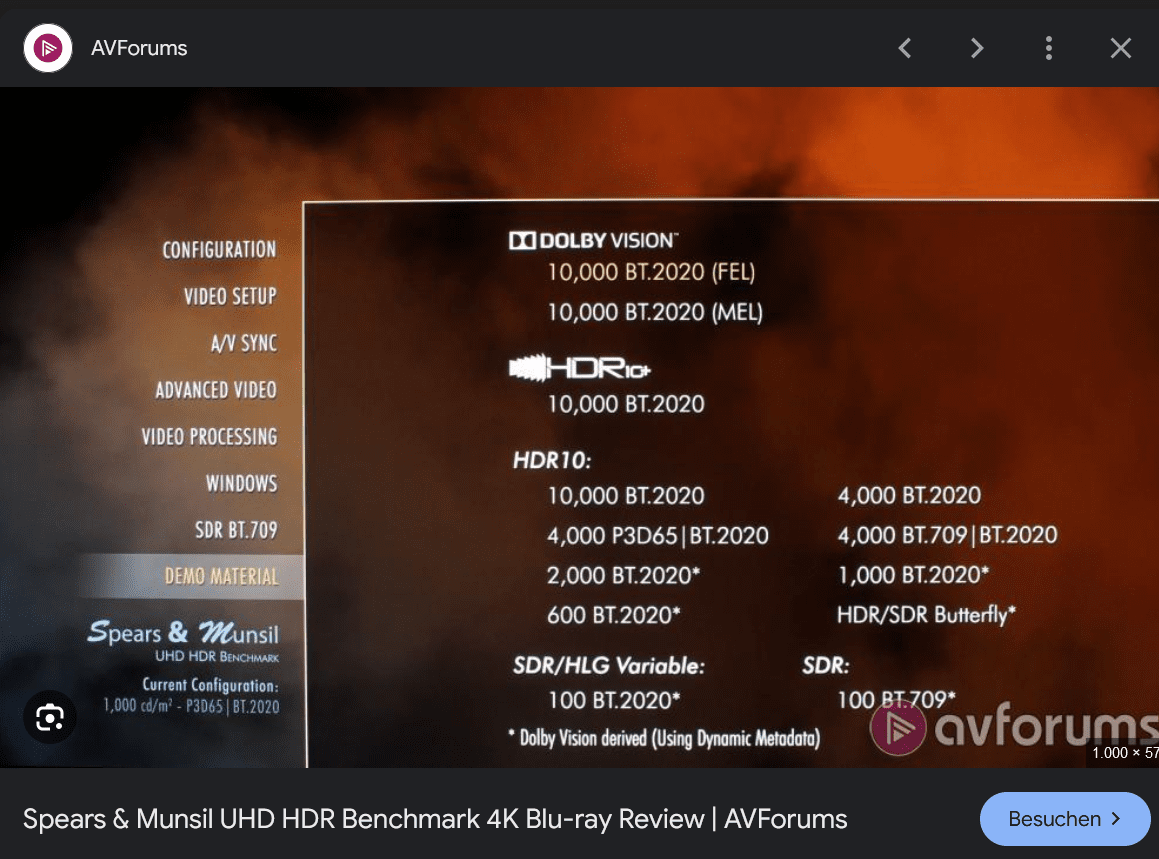Choose 600 BT.2020* option

coord(614,615)
